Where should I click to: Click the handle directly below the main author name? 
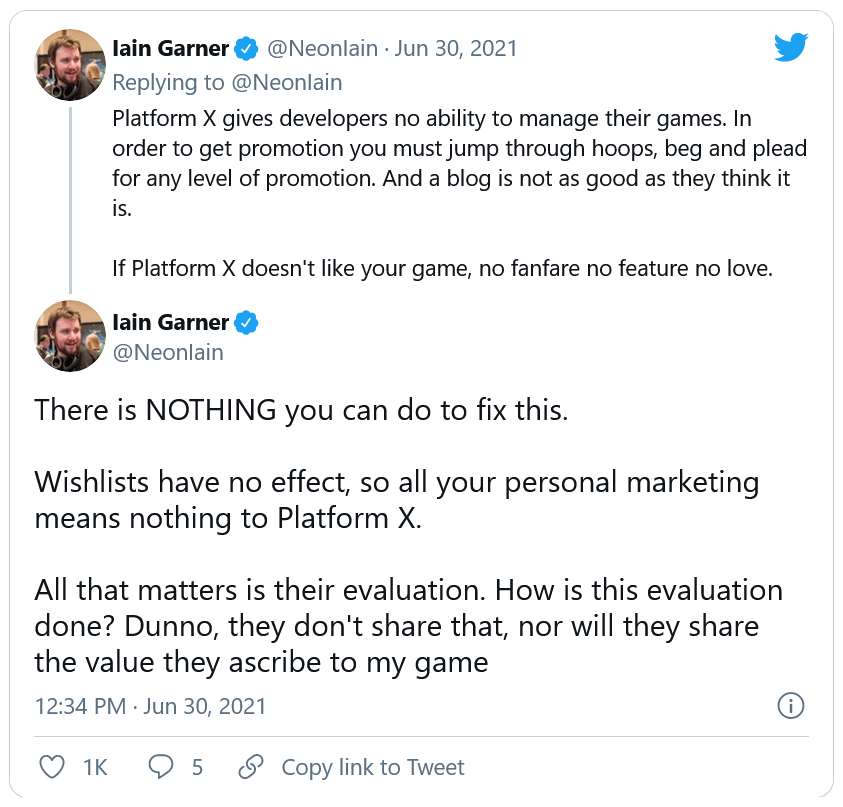[168, 352]
